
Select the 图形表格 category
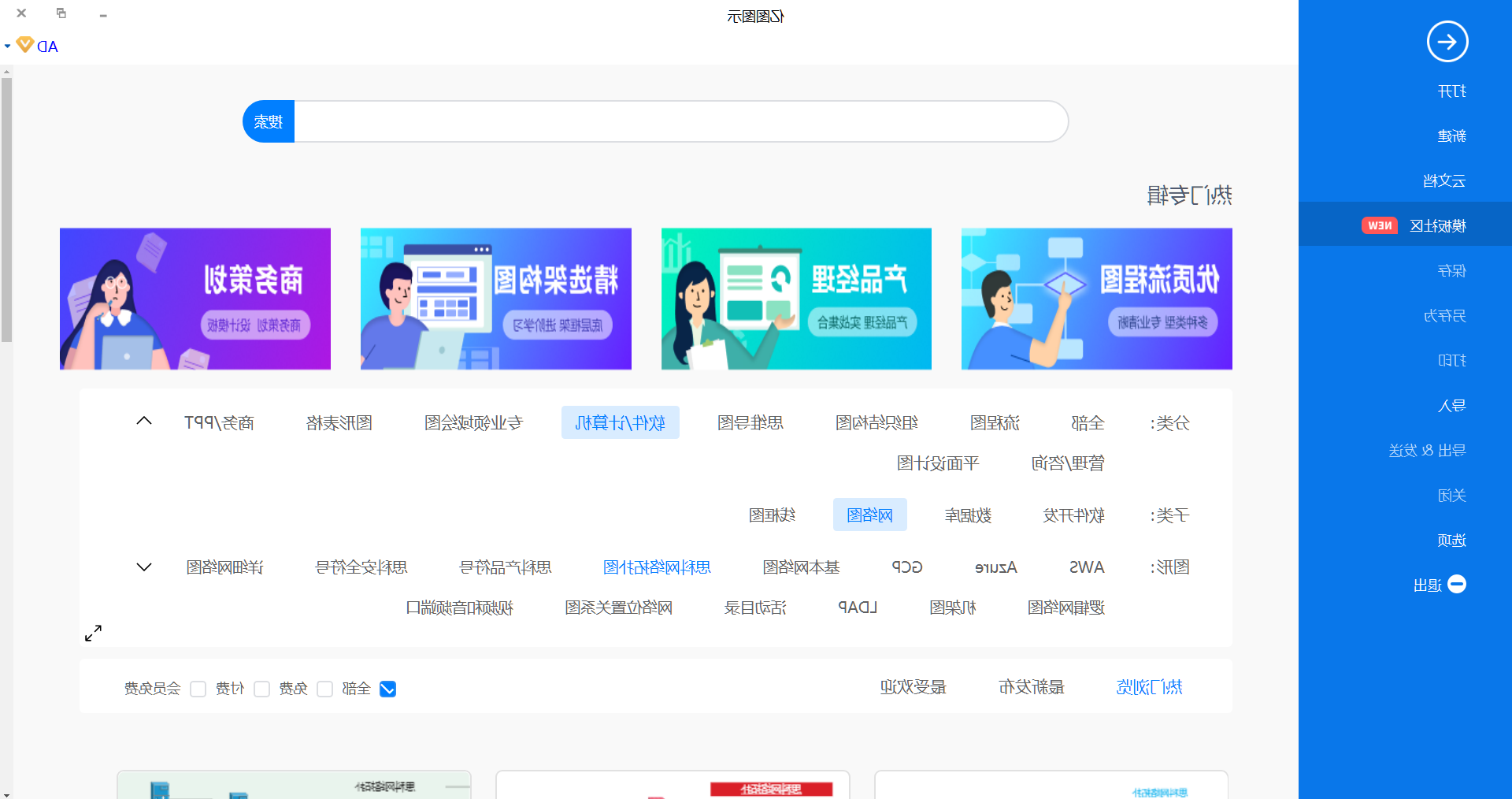point(339,423)
